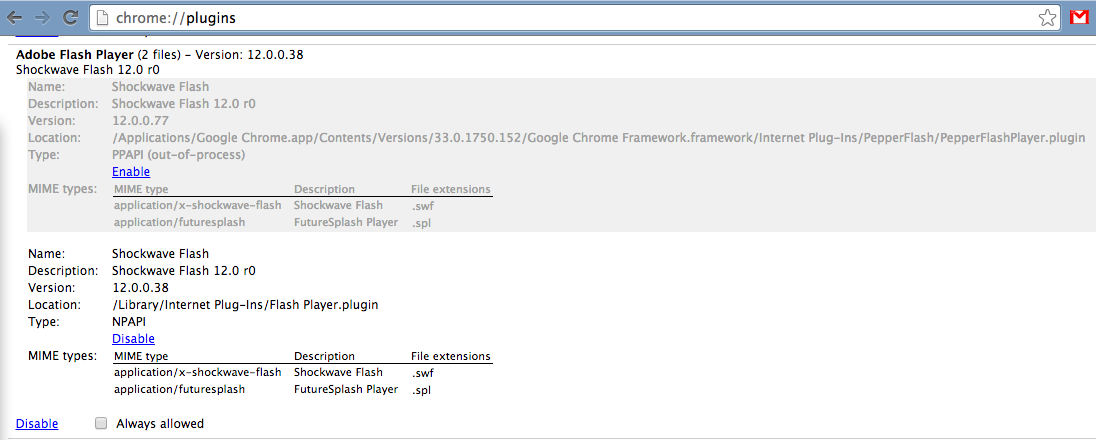
Task: Reload the chrome://plugins page
Action: [70, 18]
